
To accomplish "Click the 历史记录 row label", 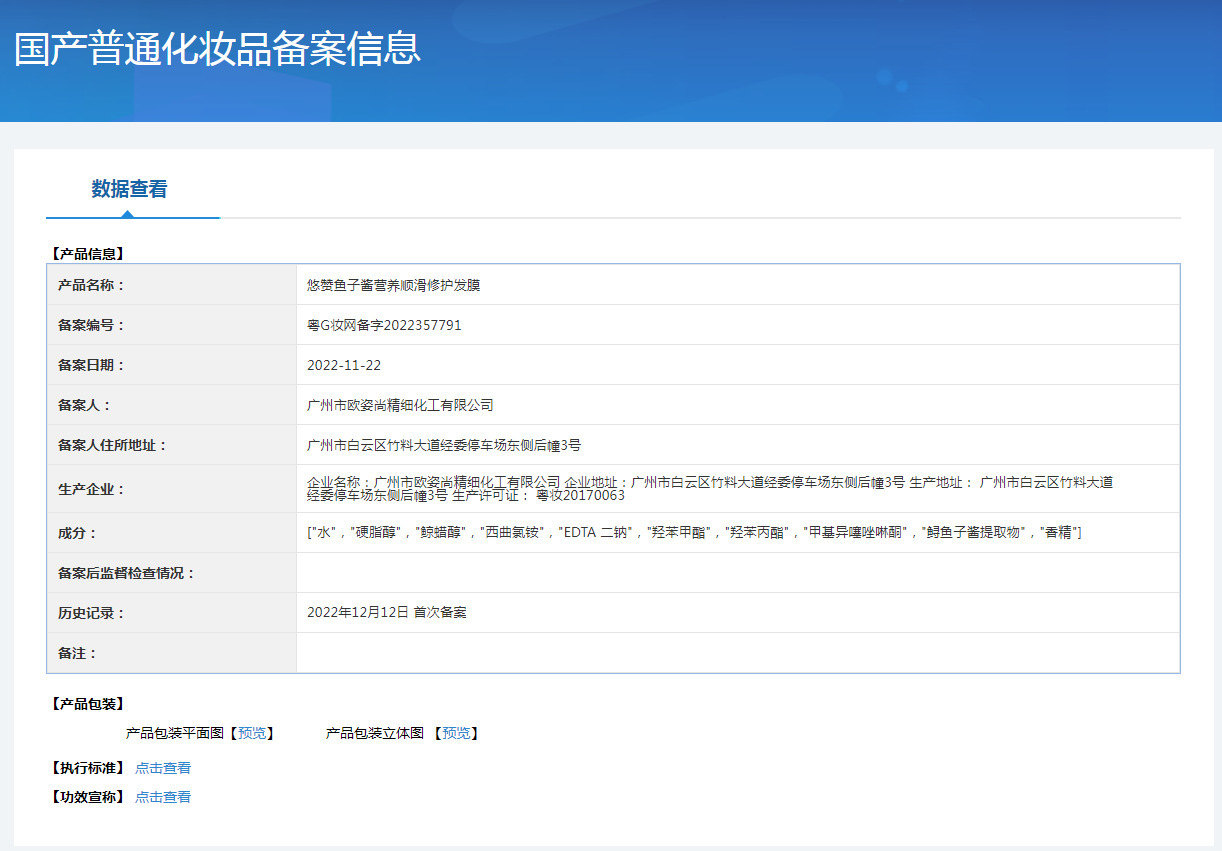I will point(92,613).
